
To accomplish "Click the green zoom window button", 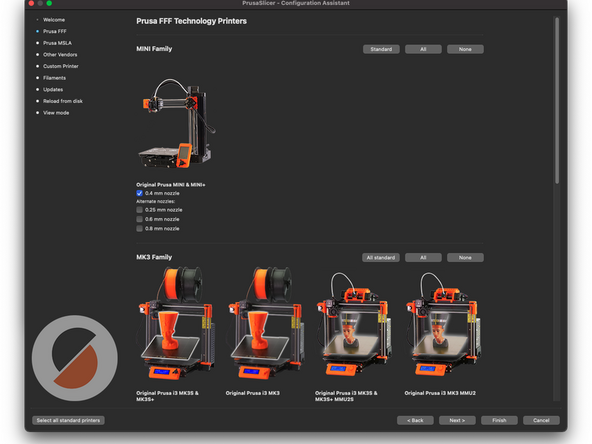I will pyautogui.click(x=49, y=3).
